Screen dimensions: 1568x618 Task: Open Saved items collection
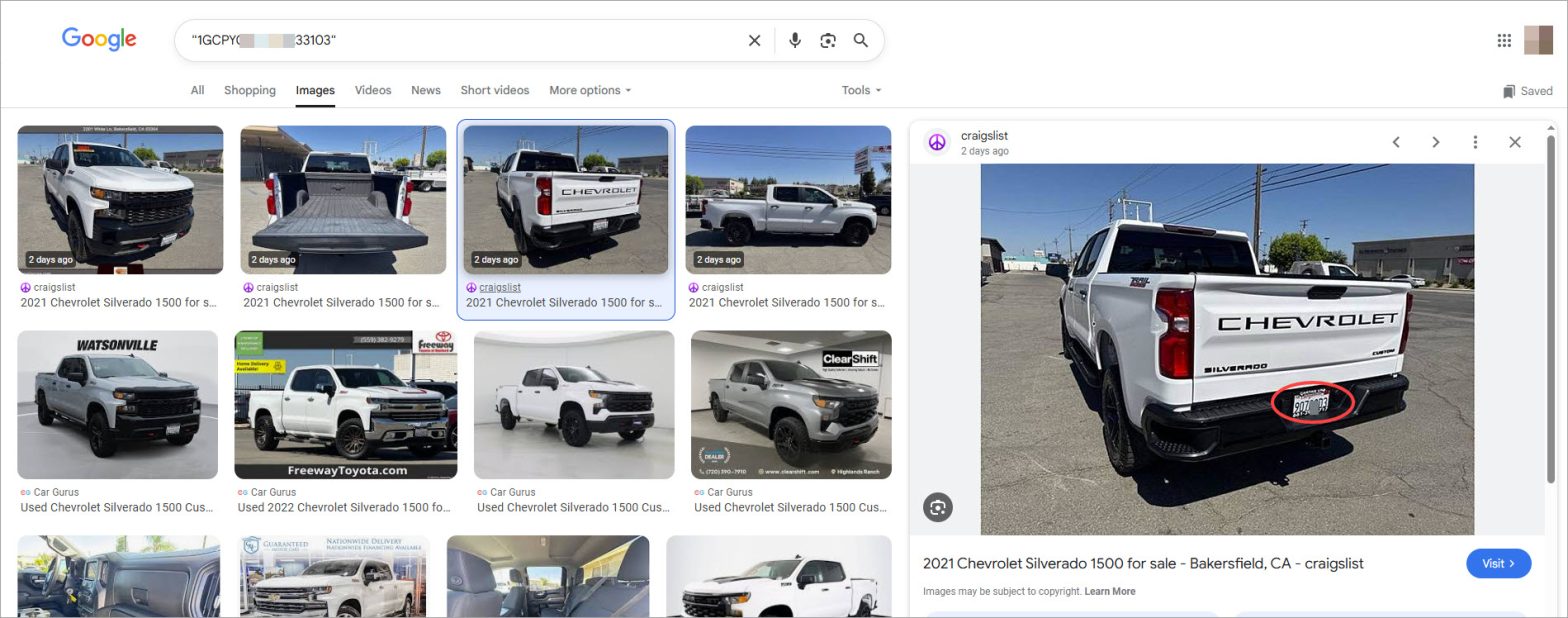(1527, 91)
